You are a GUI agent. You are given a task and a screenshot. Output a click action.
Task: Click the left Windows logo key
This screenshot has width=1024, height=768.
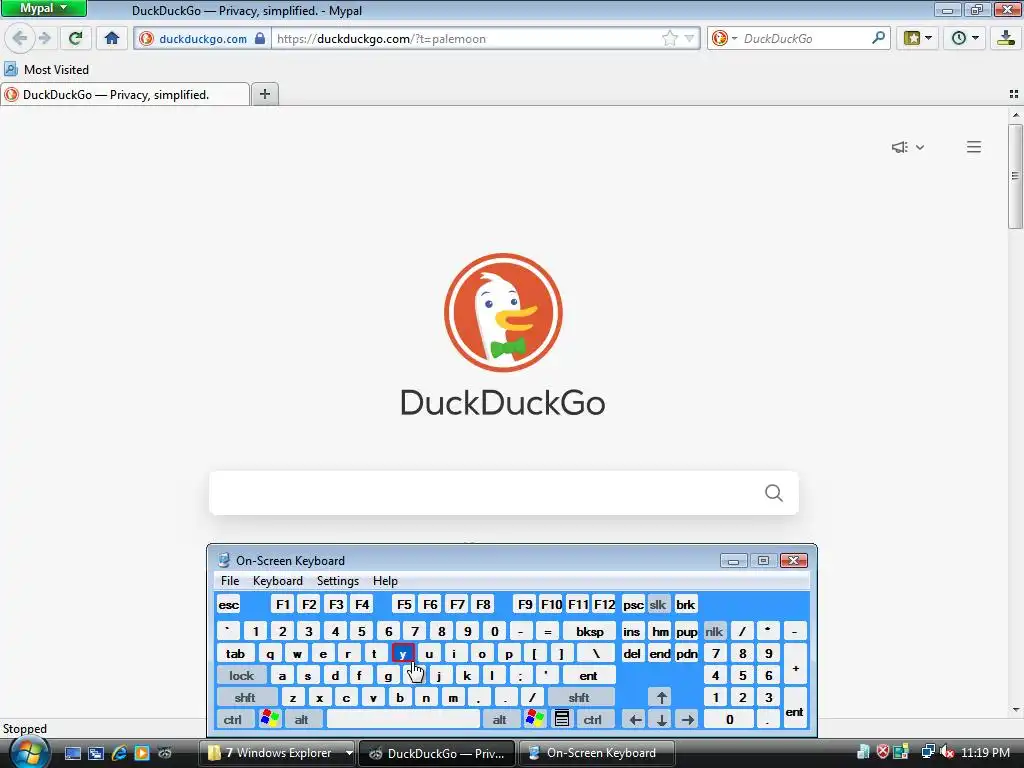click(x=270, y=719)
